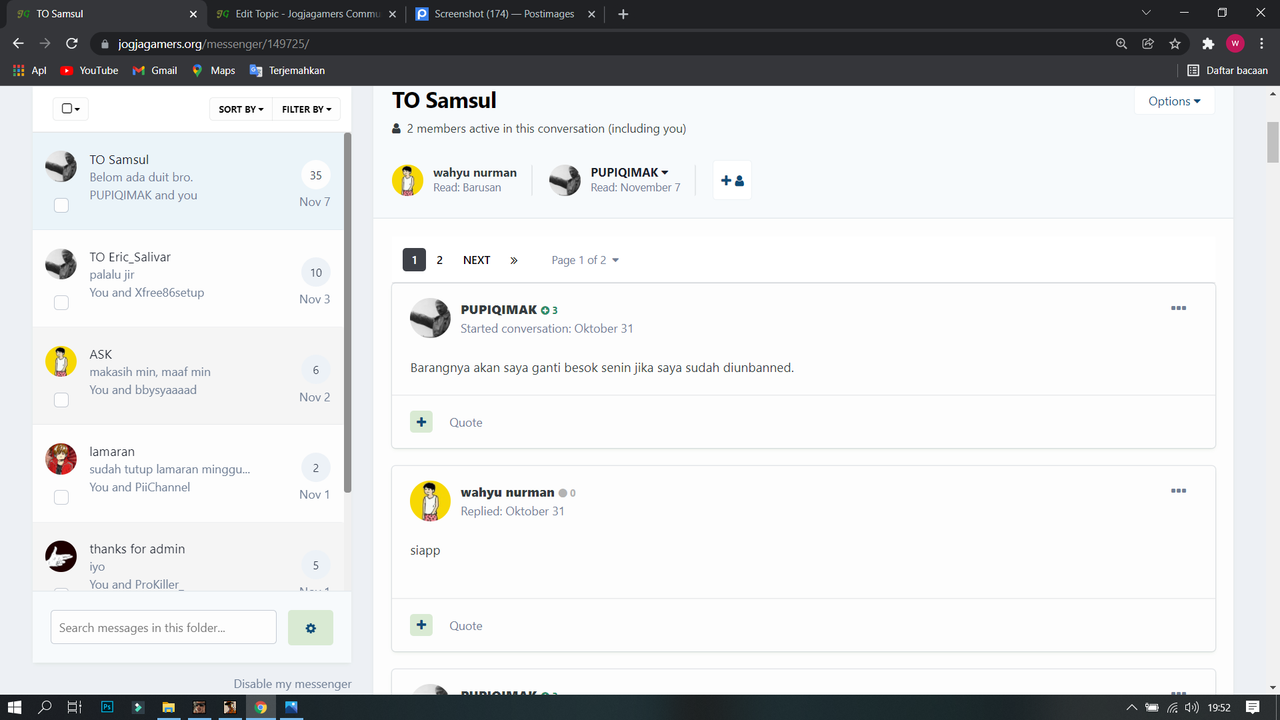Tick the checkbox for TO Eric_Salivar conversation
The width and height of the screenshot is (1280, 720).
[x=61, y=302]
